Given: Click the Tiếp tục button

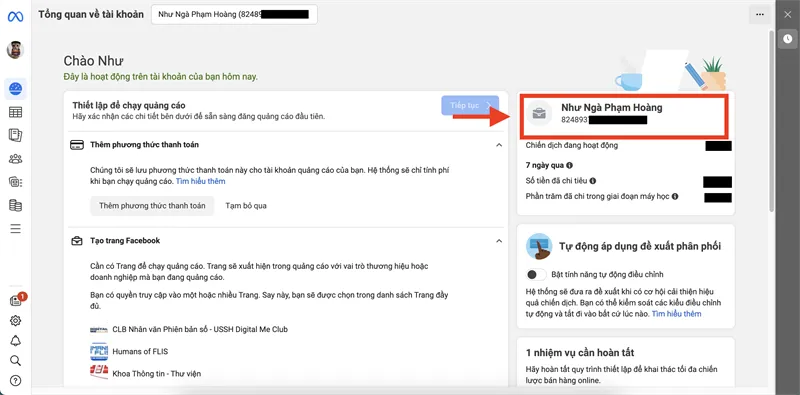Looking at the screenshot, I should click(470, 105).
